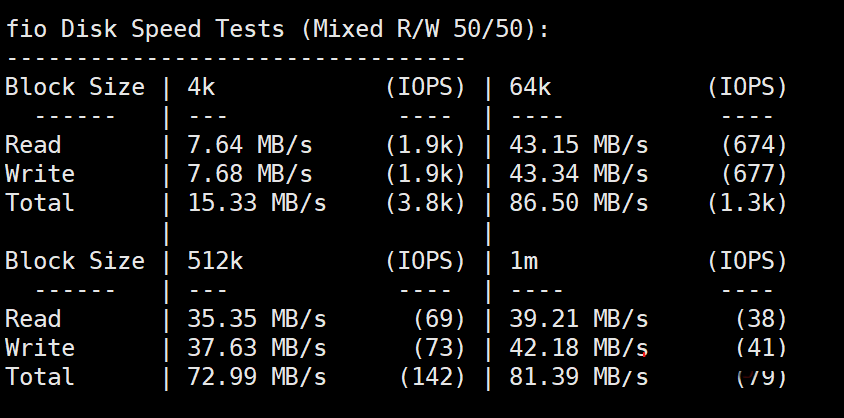Image resolution: width=844 pixels, height=418 pixels.
Task: Click the 43.15 MB/s read speed
Action: coord(578,145)
